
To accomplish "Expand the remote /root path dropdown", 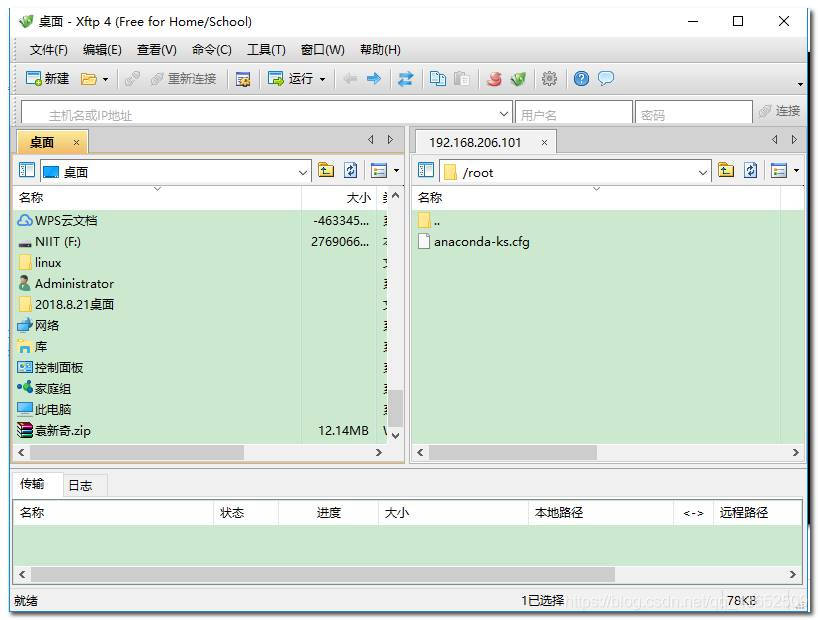I will coord(703,172).
